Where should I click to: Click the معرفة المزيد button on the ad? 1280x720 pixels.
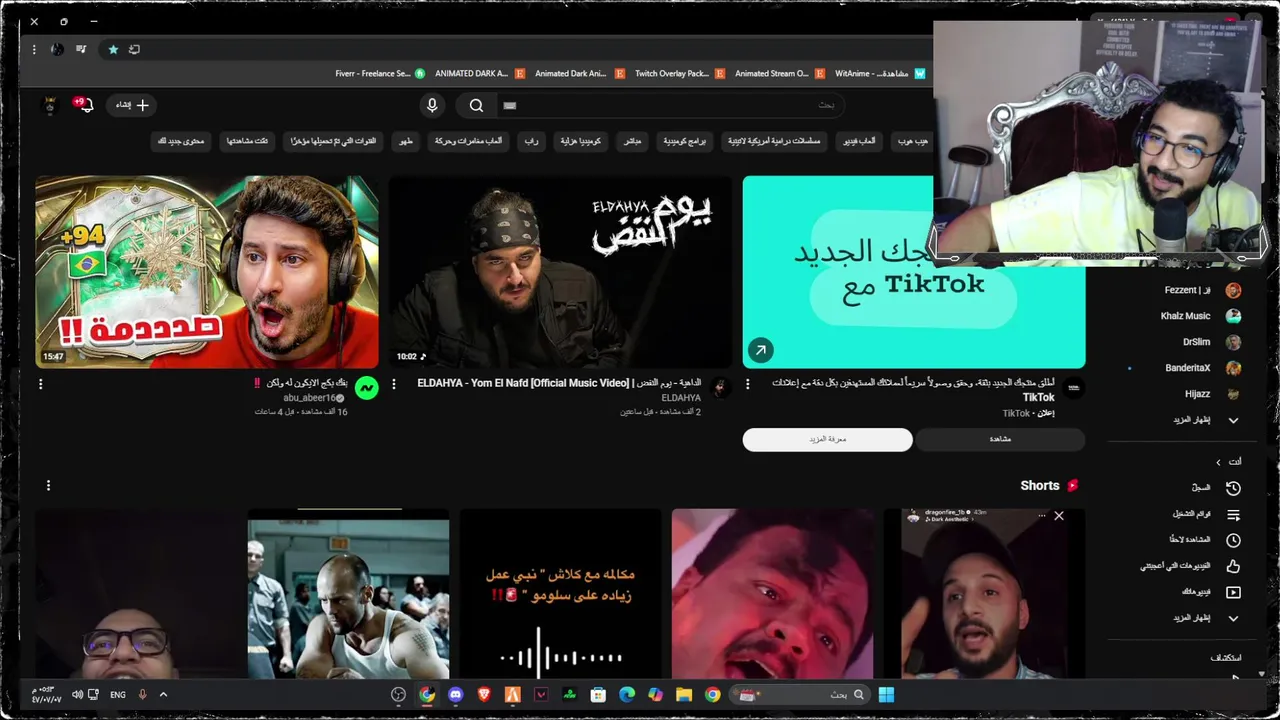click(x=827, y=439)
